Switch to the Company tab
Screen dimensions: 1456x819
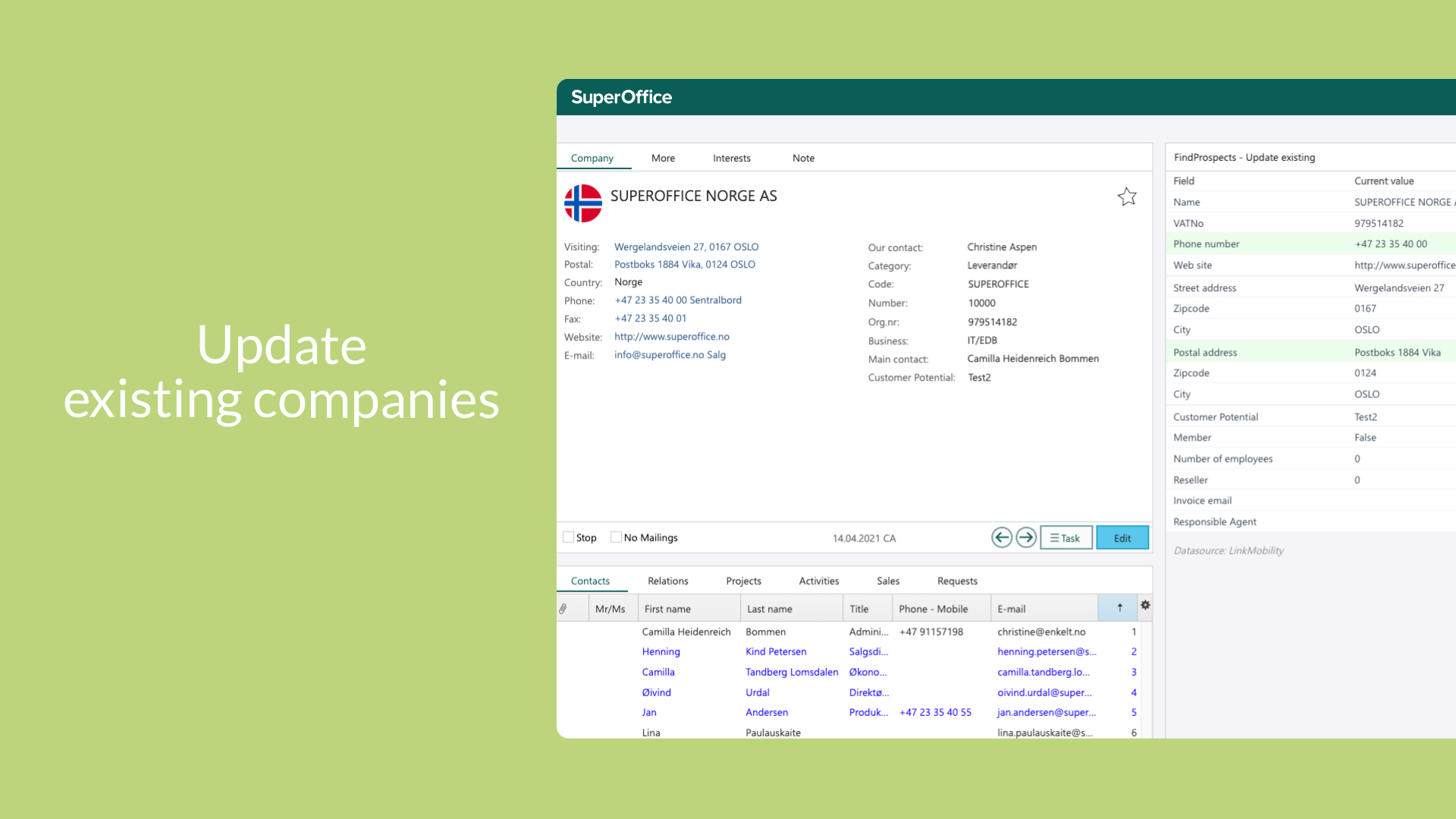[x=592, y=158]
